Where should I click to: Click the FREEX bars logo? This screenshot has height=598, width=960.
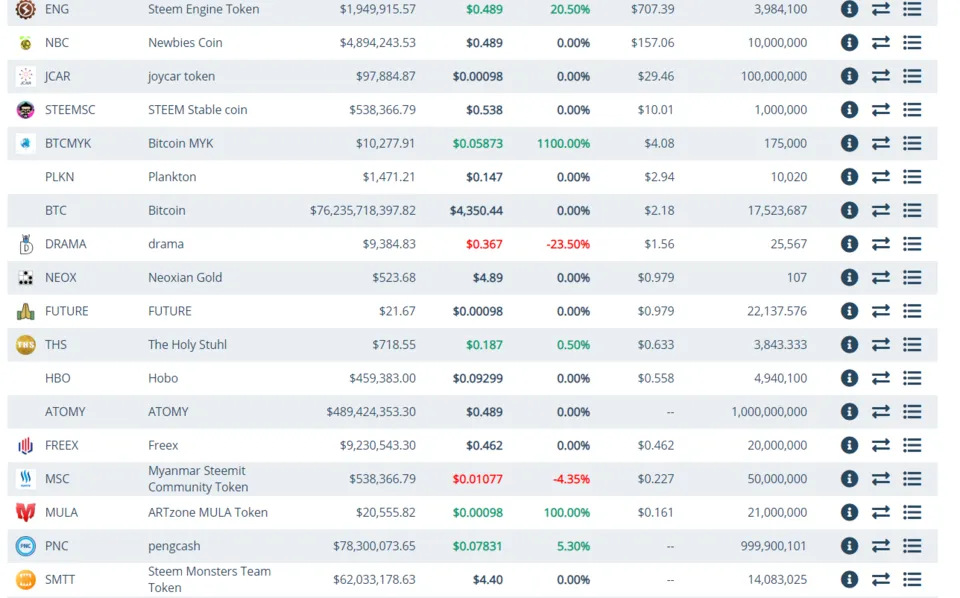click(25, 446)
